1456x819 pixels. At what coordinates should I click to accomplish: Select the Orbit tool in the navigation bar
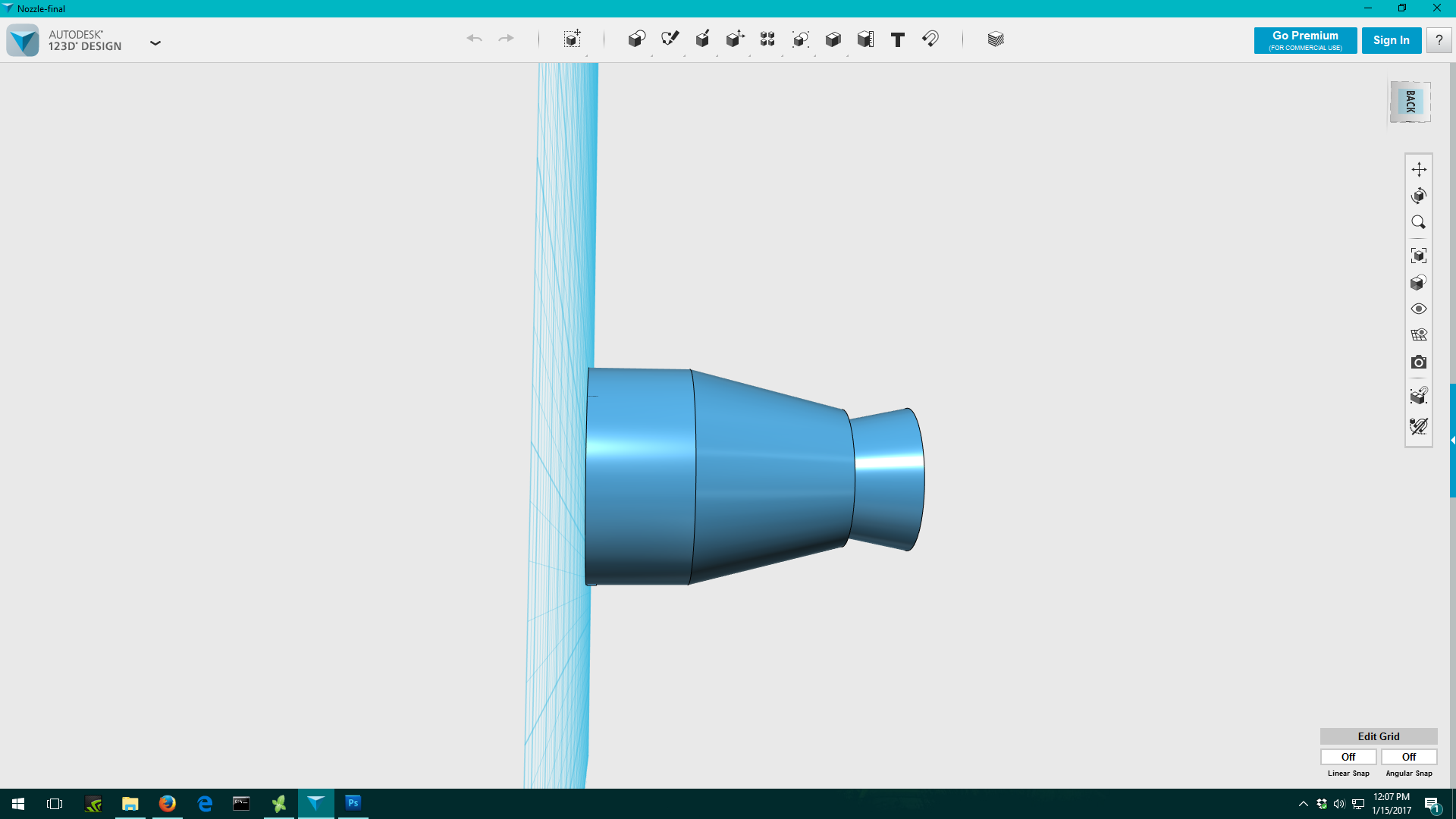point(1420,196)
